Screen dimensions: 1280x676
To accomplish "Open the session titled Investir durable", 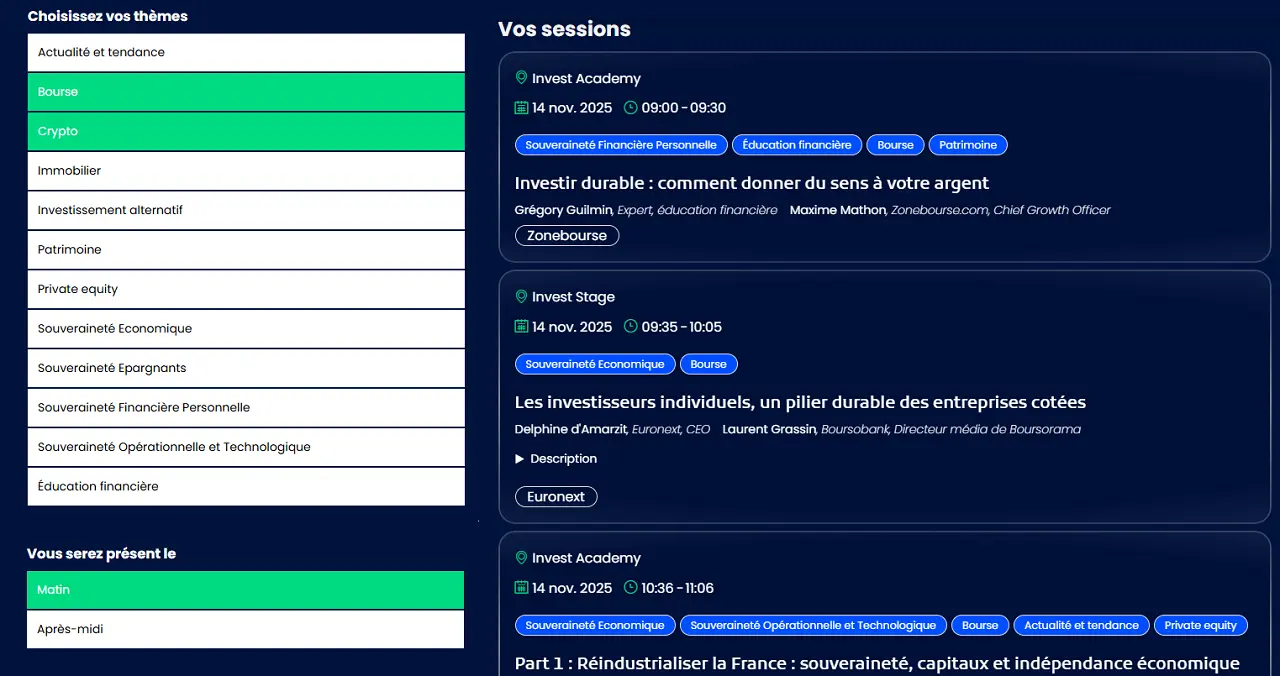I will pyautogui.click(x=751, y=183).
